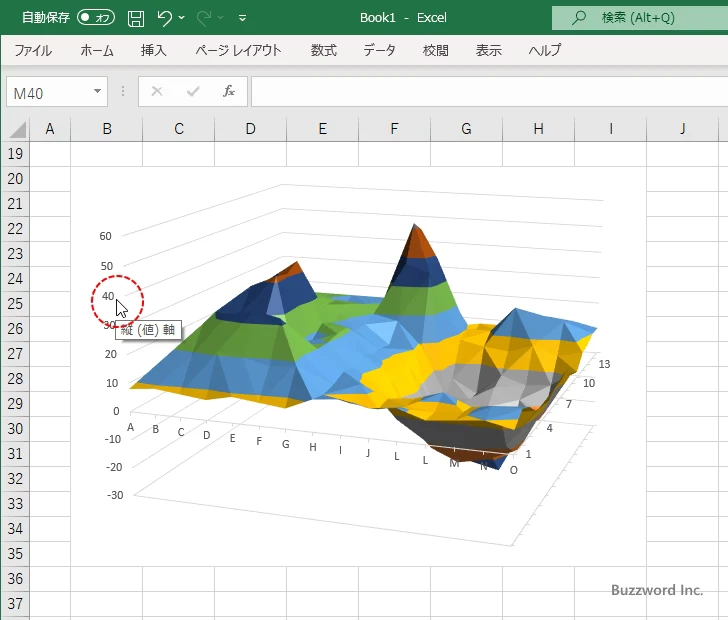728x620 pixels.
Task: Click the Save icon in title bar
Action: click(136, 18)
